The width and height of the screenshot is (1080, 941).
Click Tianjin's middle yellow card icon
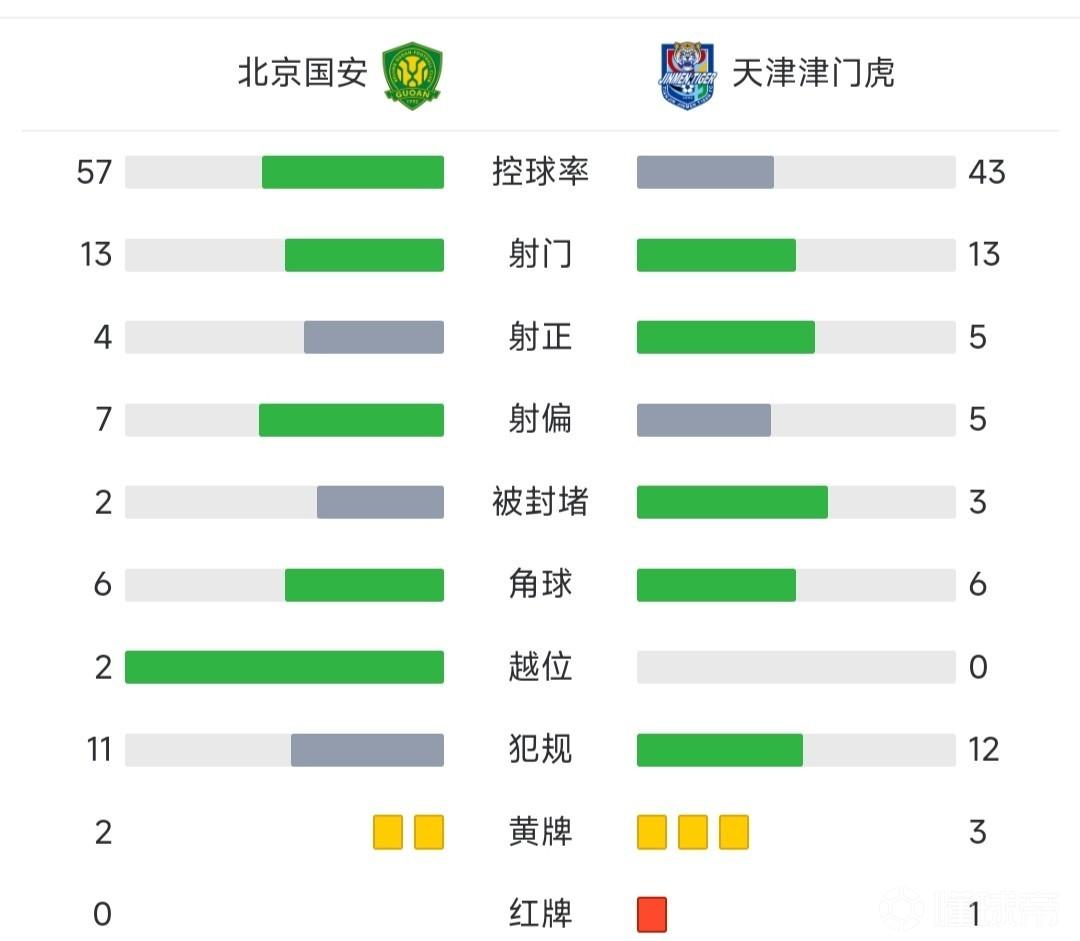click(693, 832)
